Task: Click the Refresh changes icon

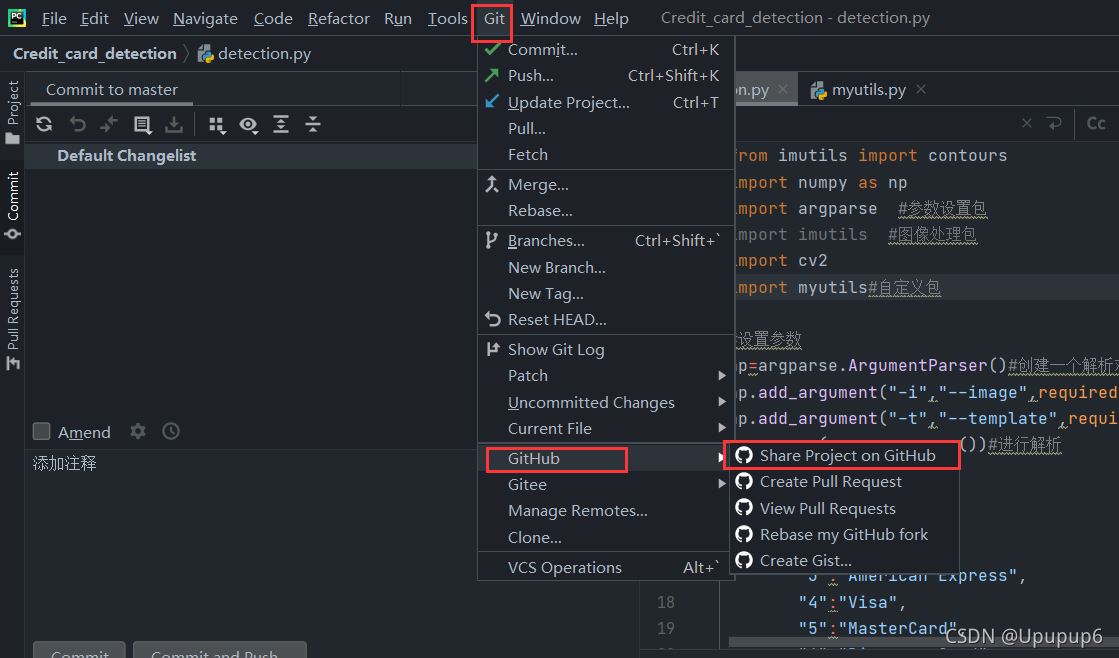Action: (x=44, y=124)
